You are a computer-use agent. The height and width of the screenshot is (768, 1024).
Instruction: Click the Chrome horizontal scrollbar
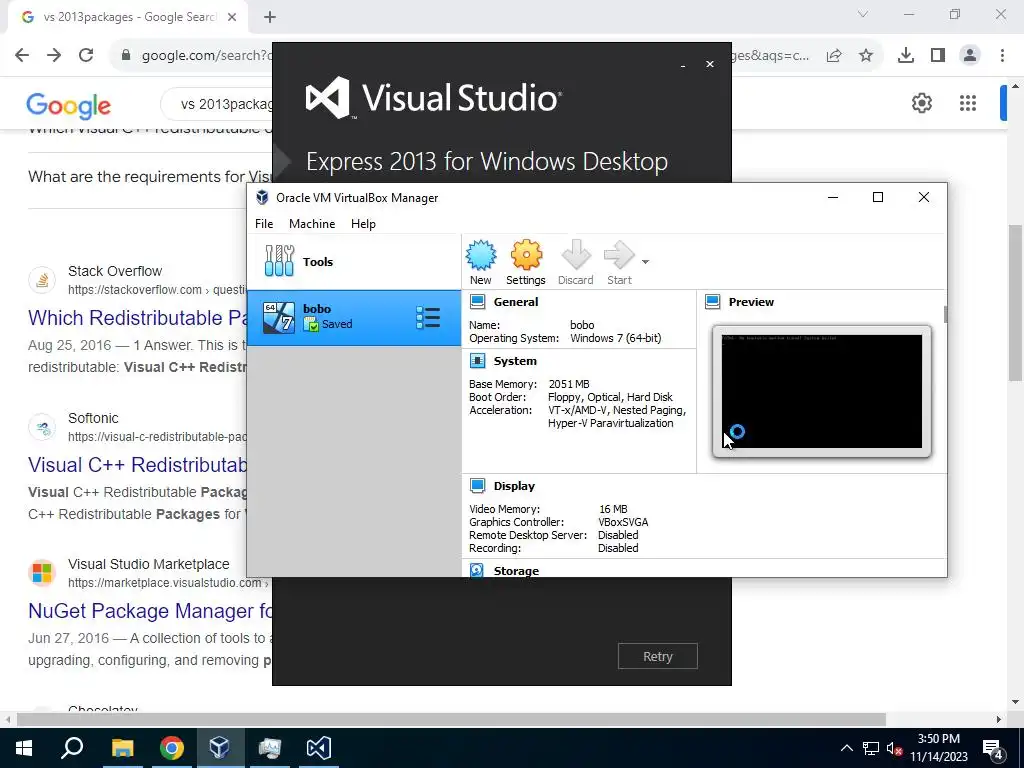tap(451, 720)
